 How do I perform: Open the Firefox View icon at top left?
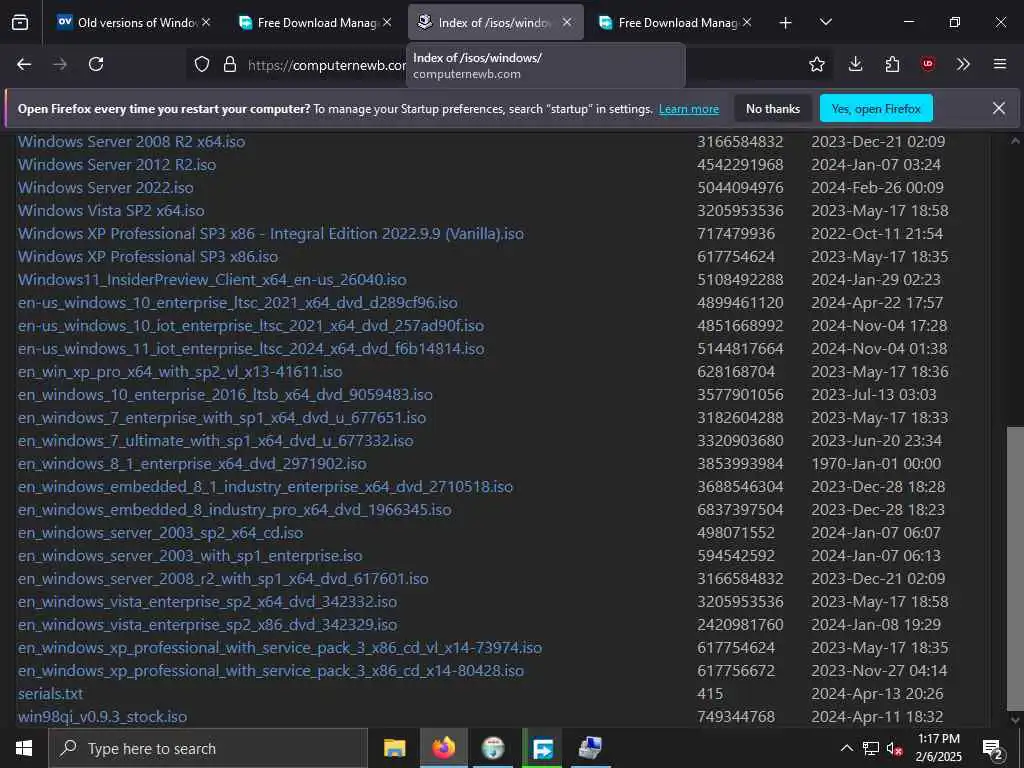(20, 23)
